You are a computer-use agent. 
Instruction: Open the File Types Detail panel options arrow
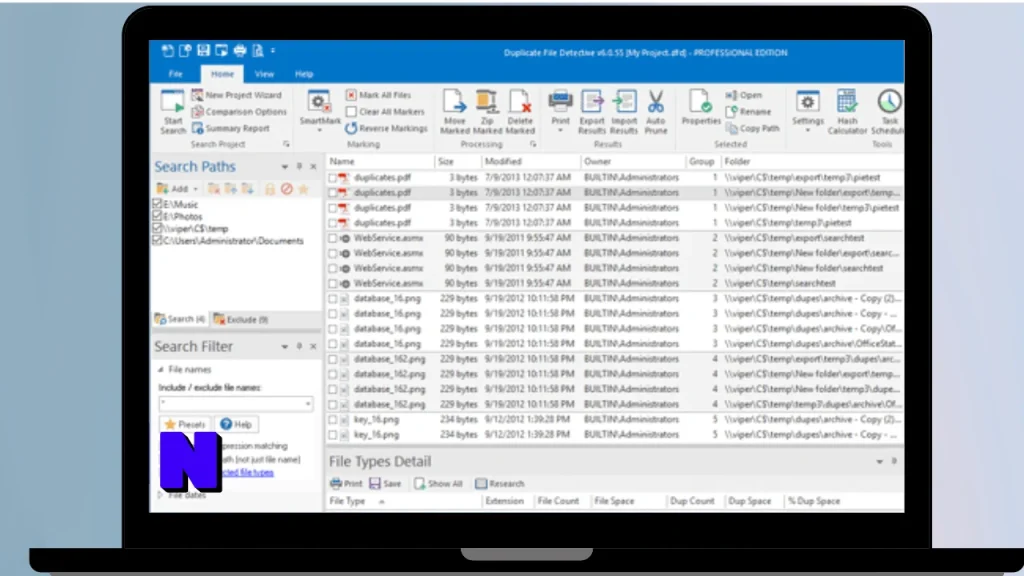[880, 462]
